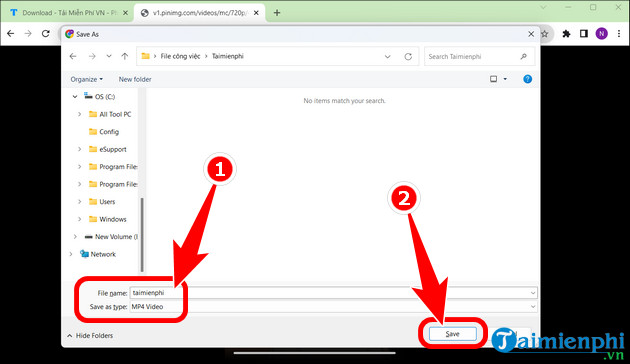Select the New Volume drive

tap(110, 237)
